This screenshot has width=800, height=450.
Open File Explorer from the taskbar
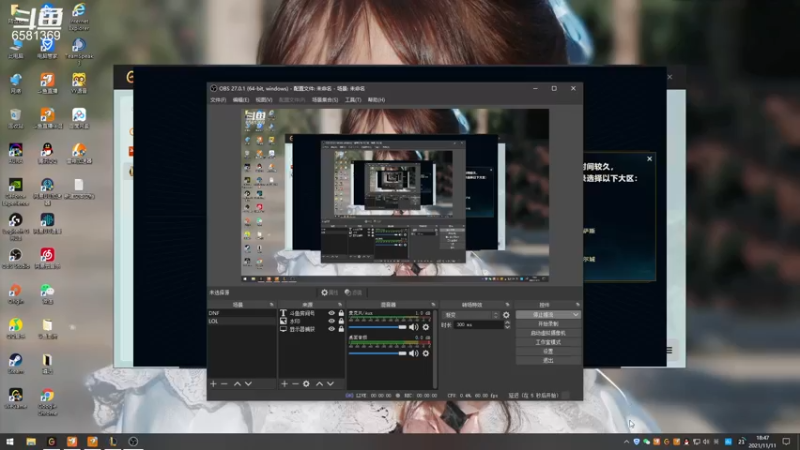[x=31, y=442]
